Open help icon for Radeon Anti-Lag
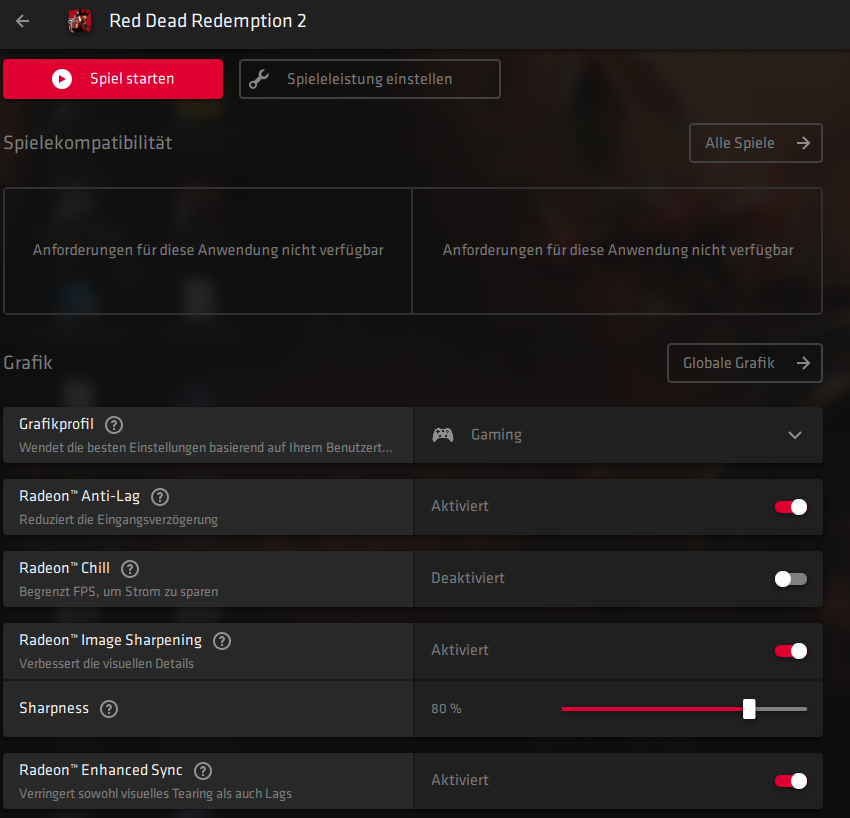The image size is (850, 818). coord(160,497)
